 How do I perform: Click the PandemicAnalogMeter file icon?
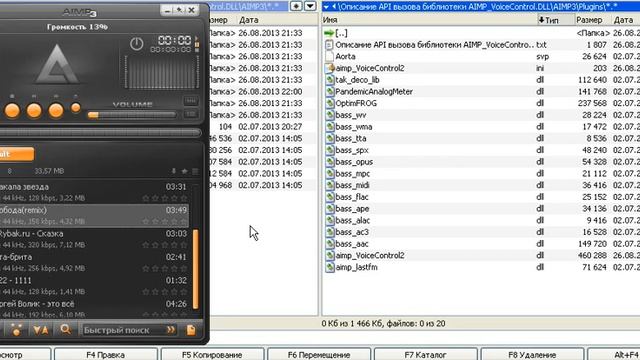coord(330,92)
